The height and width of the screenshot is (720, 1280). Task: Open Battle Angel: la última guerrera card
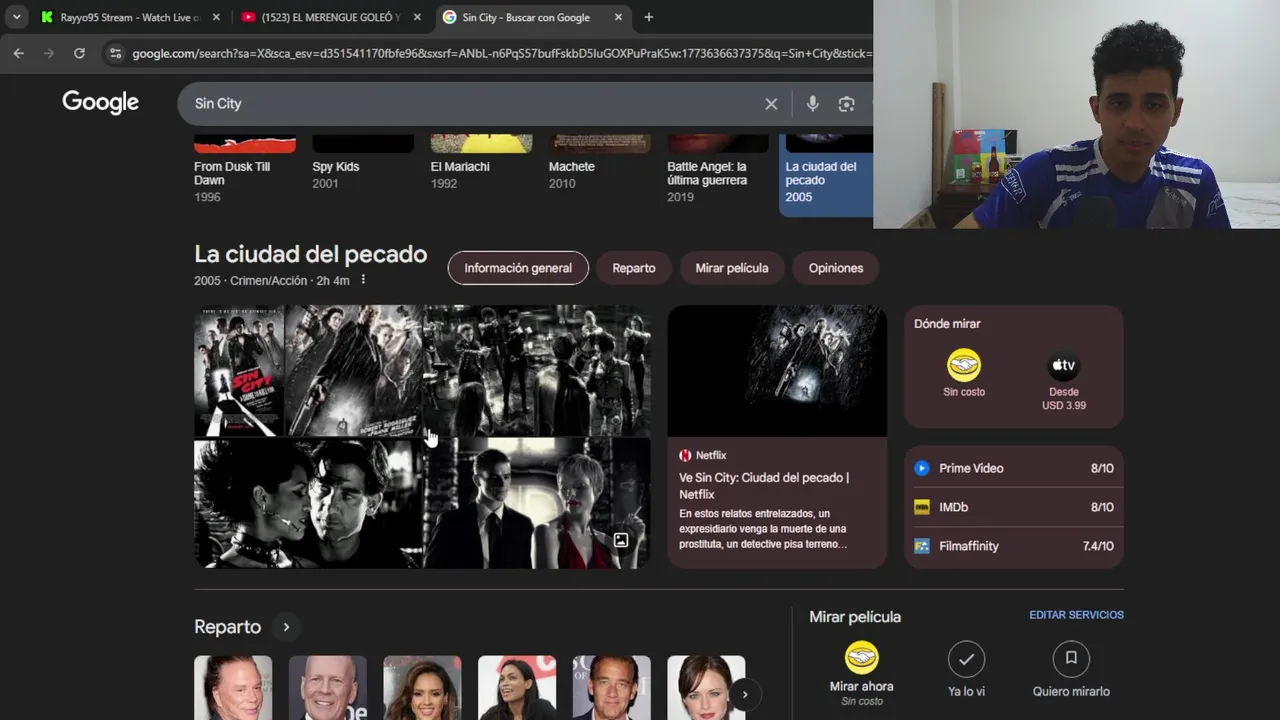(x=718, y=170)
